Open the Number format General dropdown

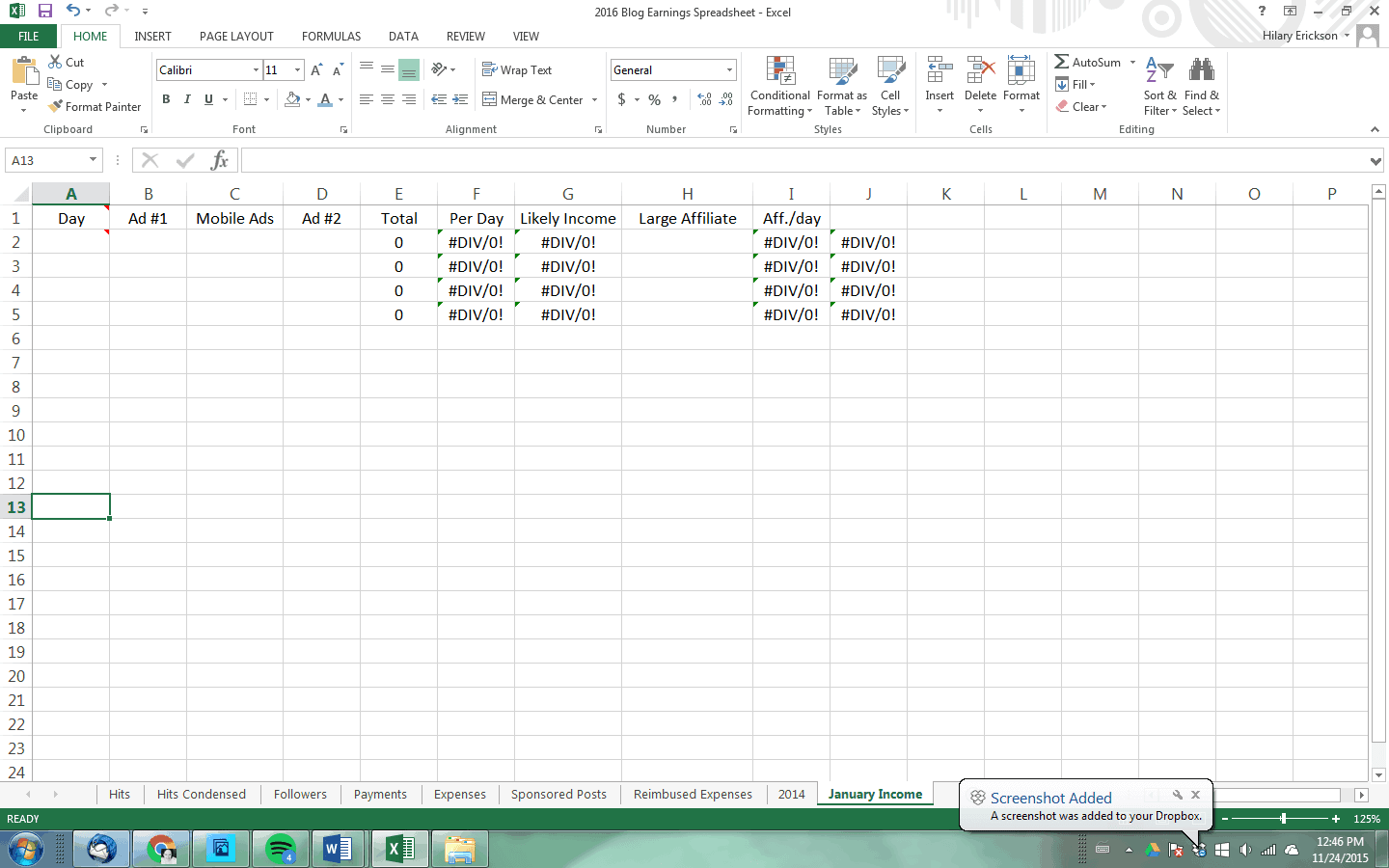click(x=729, y=69)
